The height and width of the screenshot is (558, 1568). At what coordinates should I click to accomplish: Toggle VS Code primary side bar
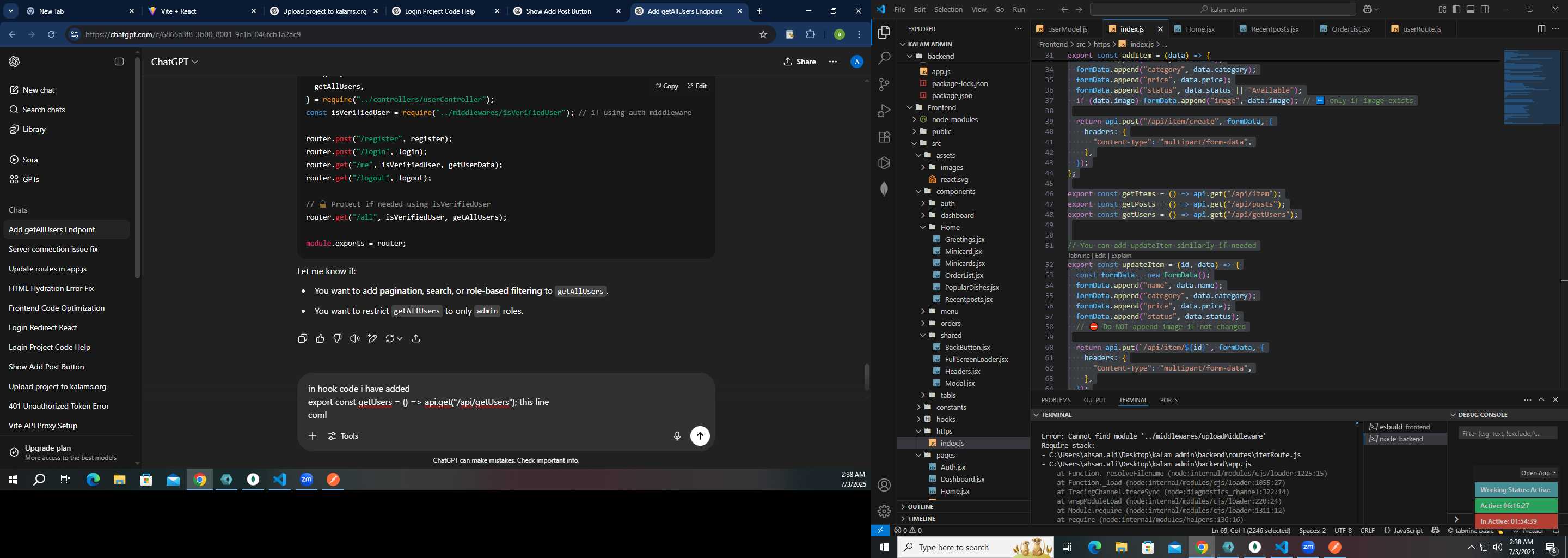tap(1456, 9)
